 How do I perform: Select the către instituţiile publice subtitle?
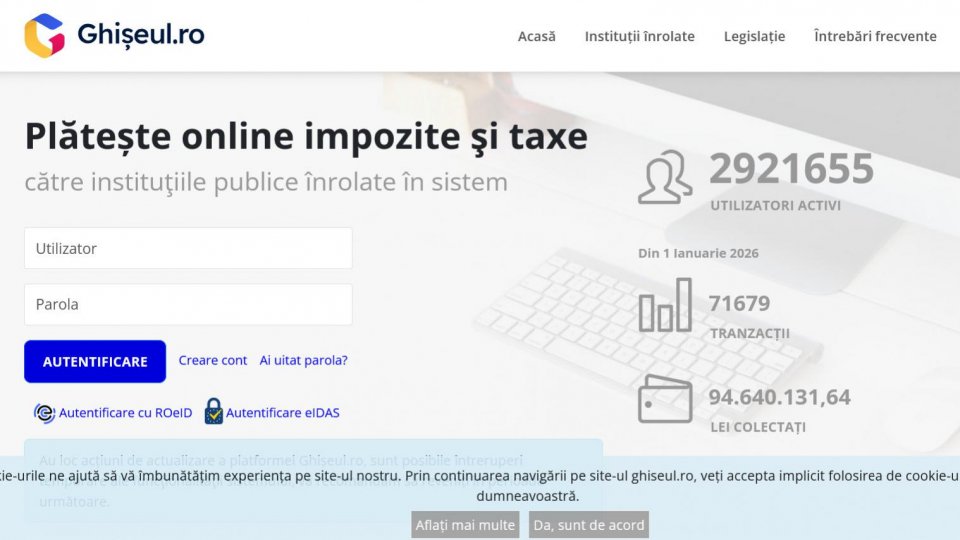coord(266,182)
